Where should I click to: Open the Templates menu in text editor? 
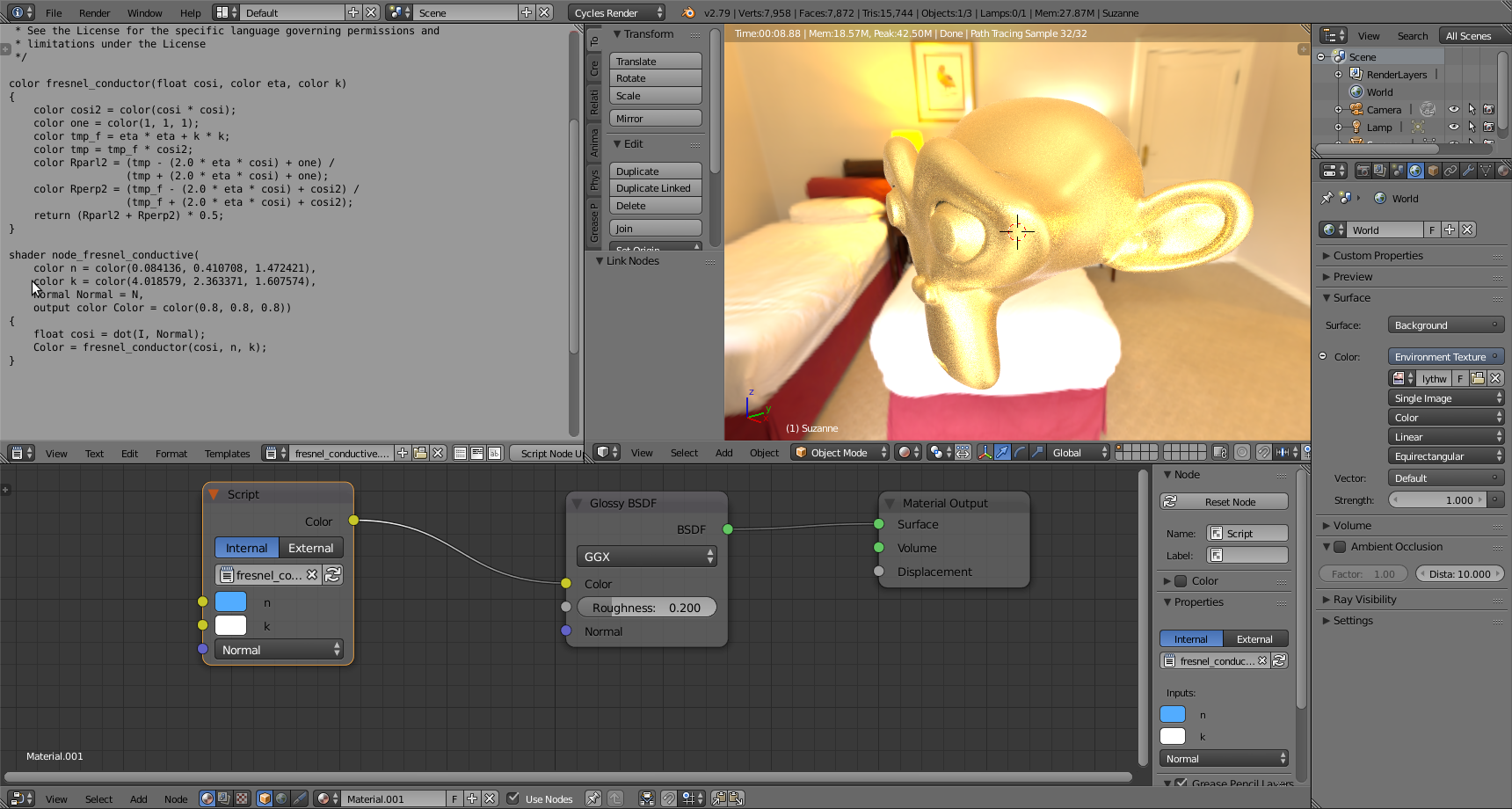[x=228, y=454]
